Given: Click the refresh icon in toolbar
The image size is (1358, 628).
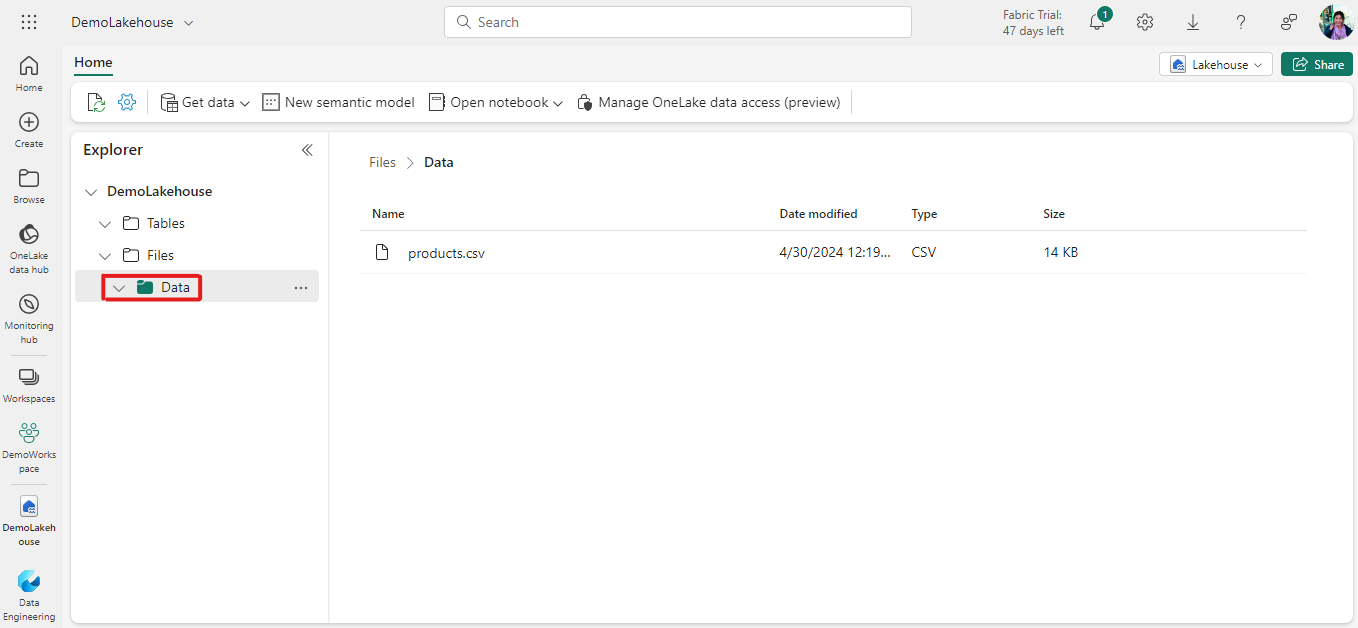Looking at the screenshot, I should point(96,102).
